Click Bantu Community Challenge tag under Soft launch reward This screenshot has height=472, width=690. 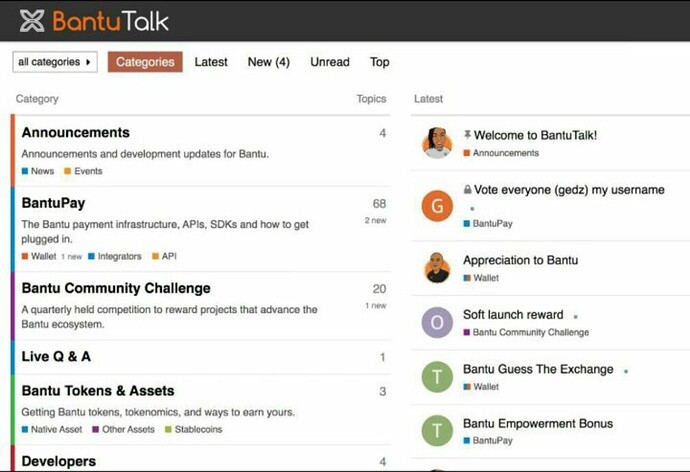pos(526,332)
